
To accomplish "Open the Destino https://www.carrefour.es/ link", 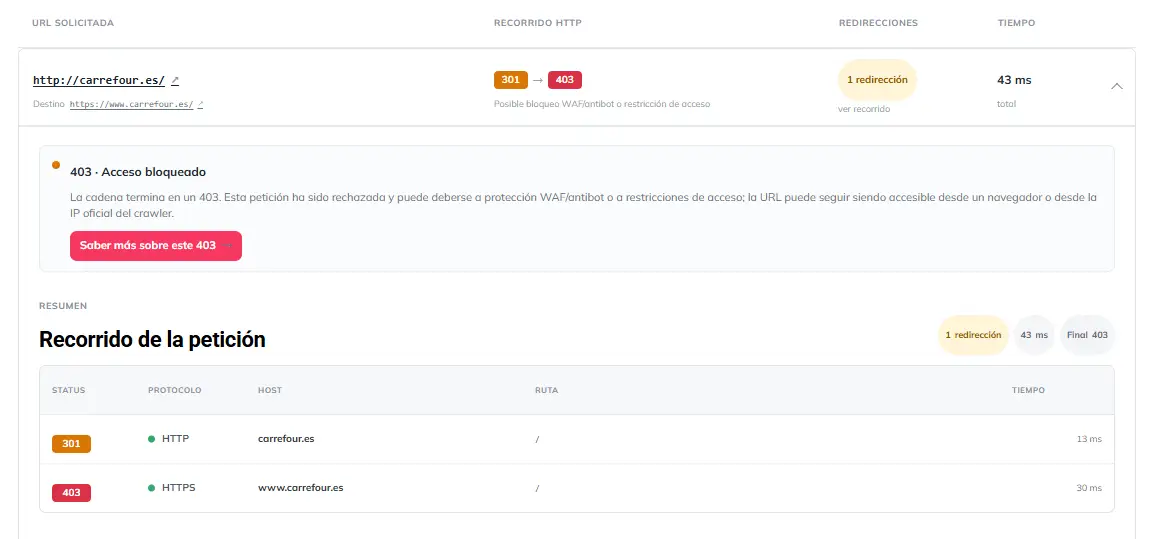I will [x=131, y=105].
